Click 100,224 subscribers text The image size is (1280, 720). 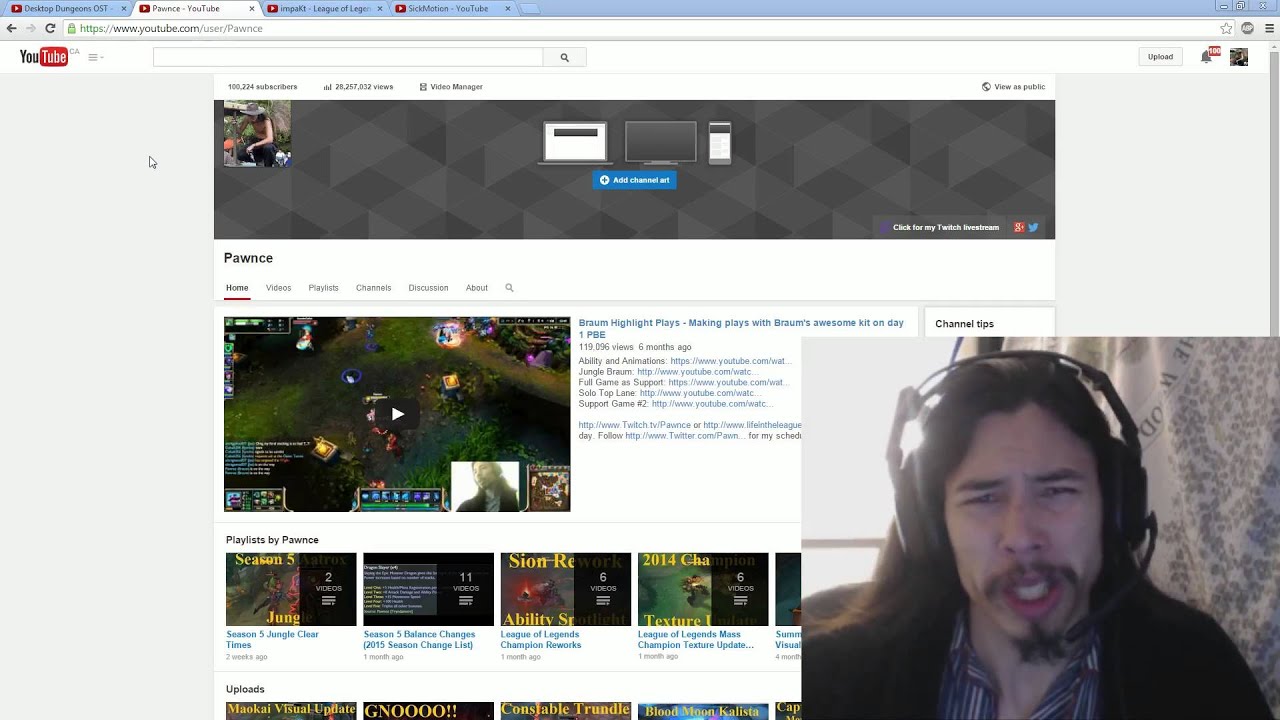[x=262, y=87]
